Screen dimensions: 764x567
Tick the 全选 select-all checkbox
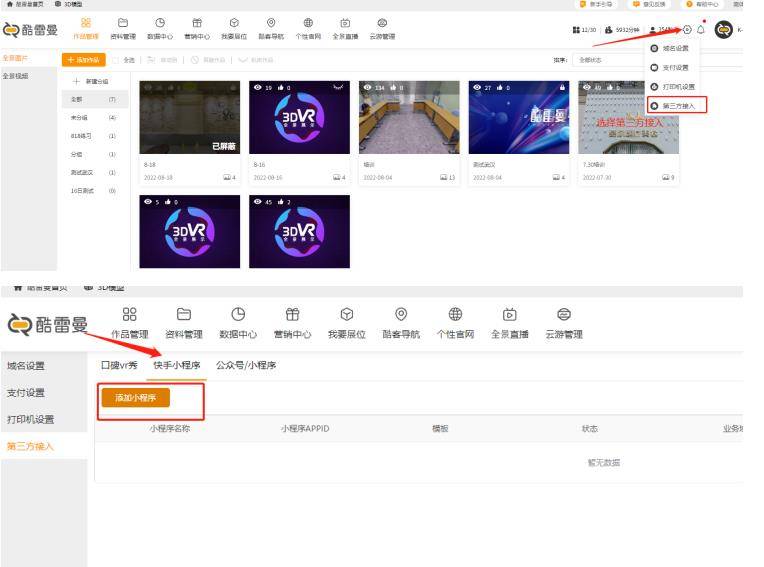pyautogui.click(x=115, y=60)
